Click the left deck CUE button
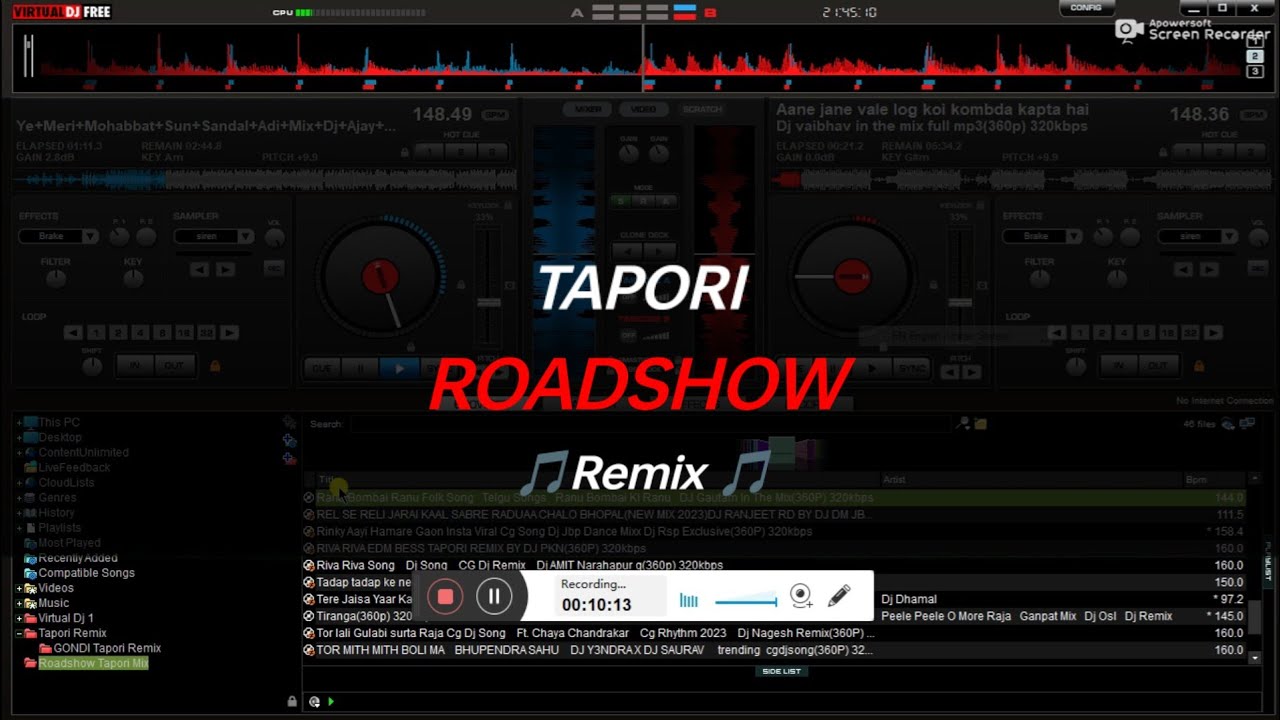This screenshot has height=720, width=1280. click(x=322, y=368)
